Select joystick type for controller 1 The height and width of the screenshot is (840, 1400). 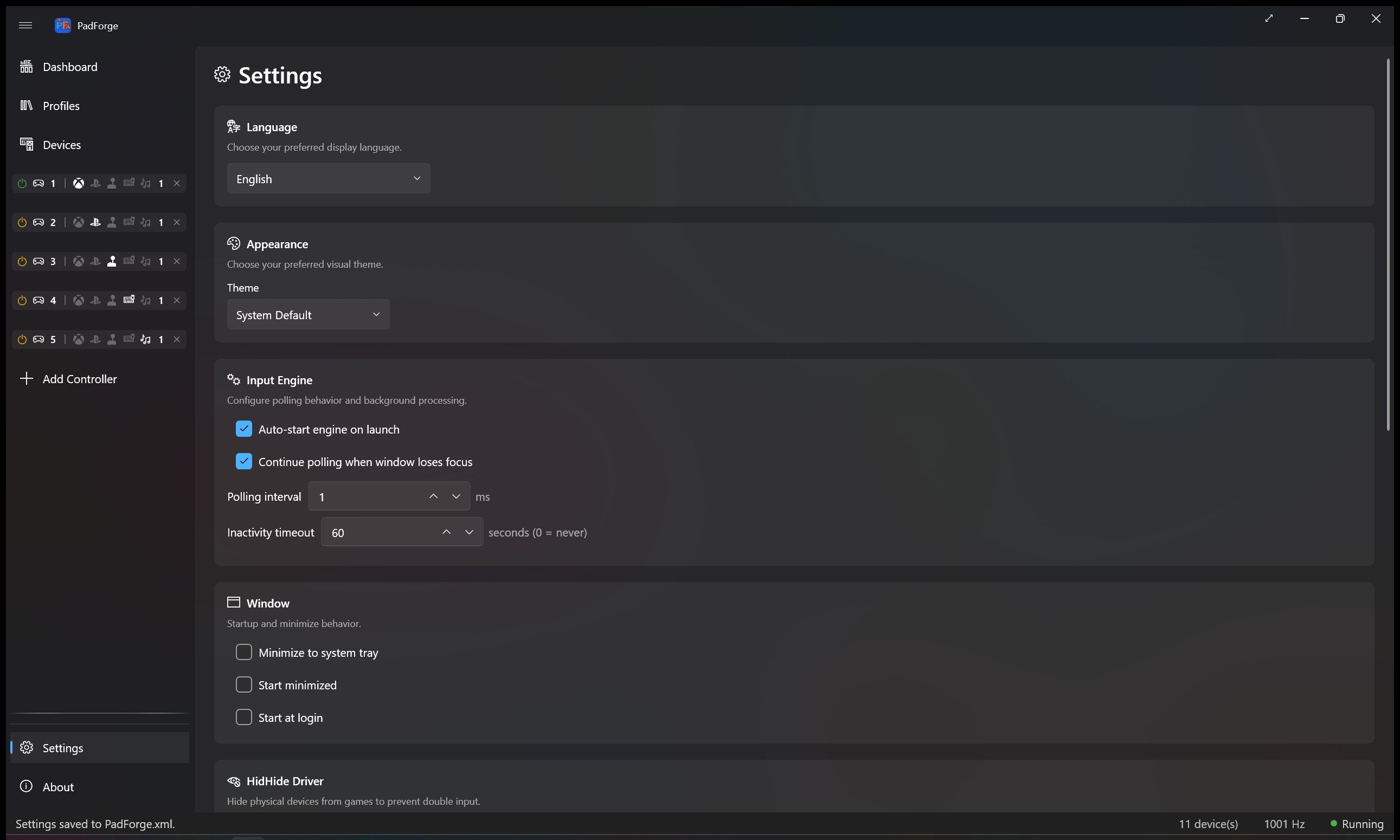coord(112,183)
